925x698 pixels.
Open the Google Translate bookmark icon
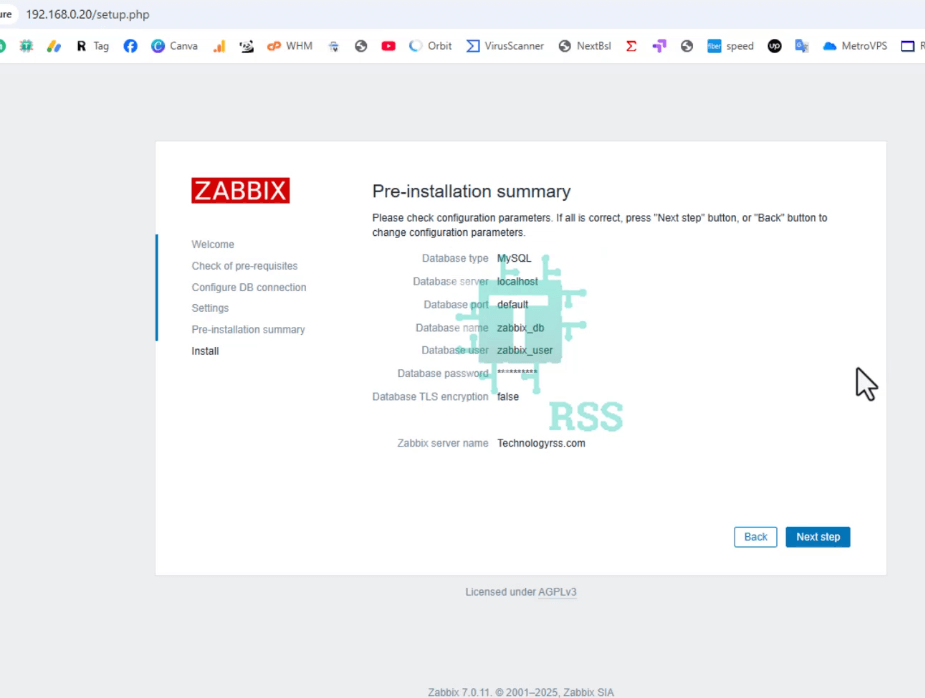pyautogui.click(x=802, y=46)
